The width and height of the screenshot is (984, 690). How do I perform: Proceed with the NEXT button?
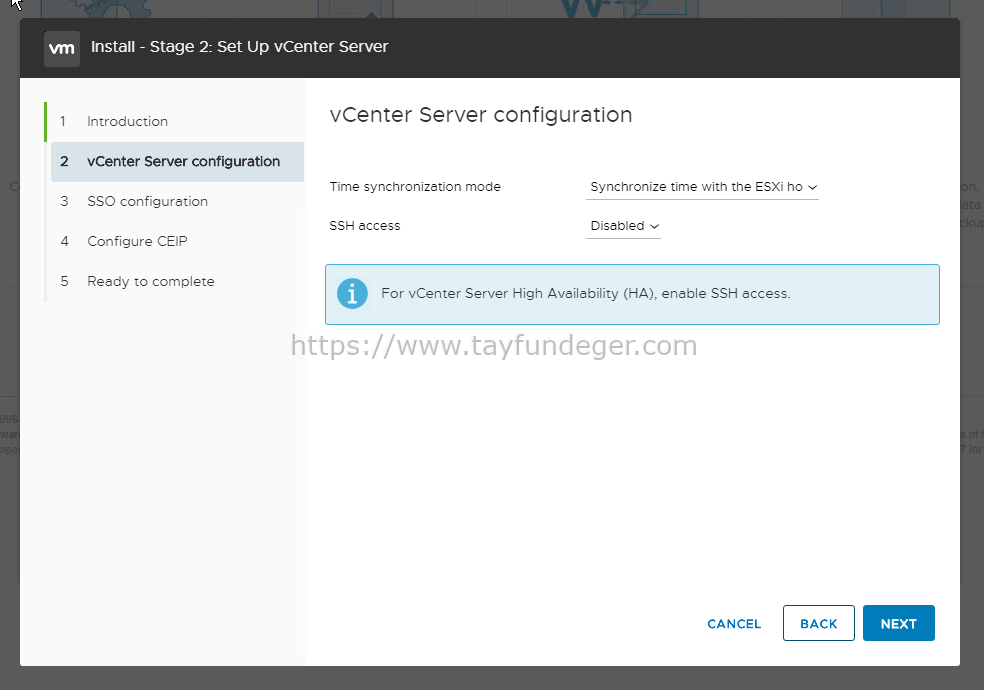(899, 624)
